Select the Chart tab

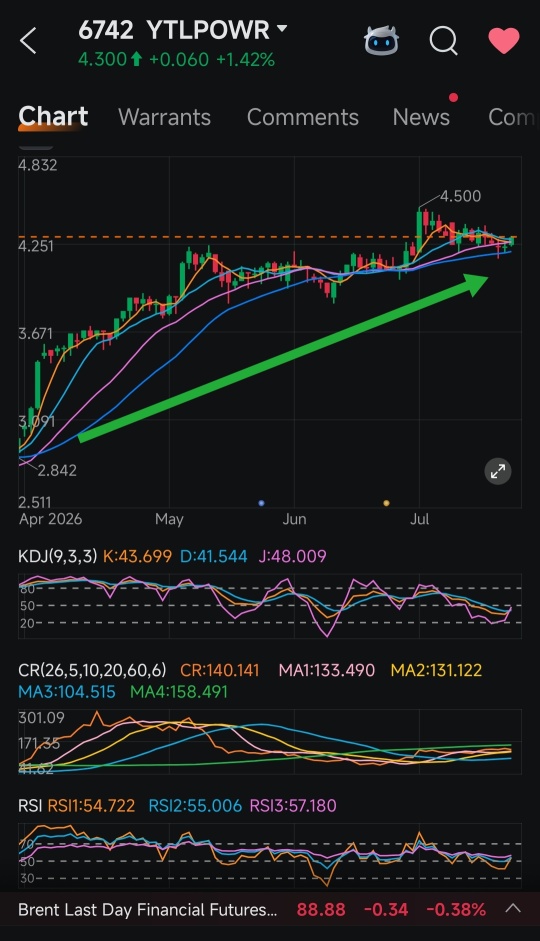(x=53, y=116)
